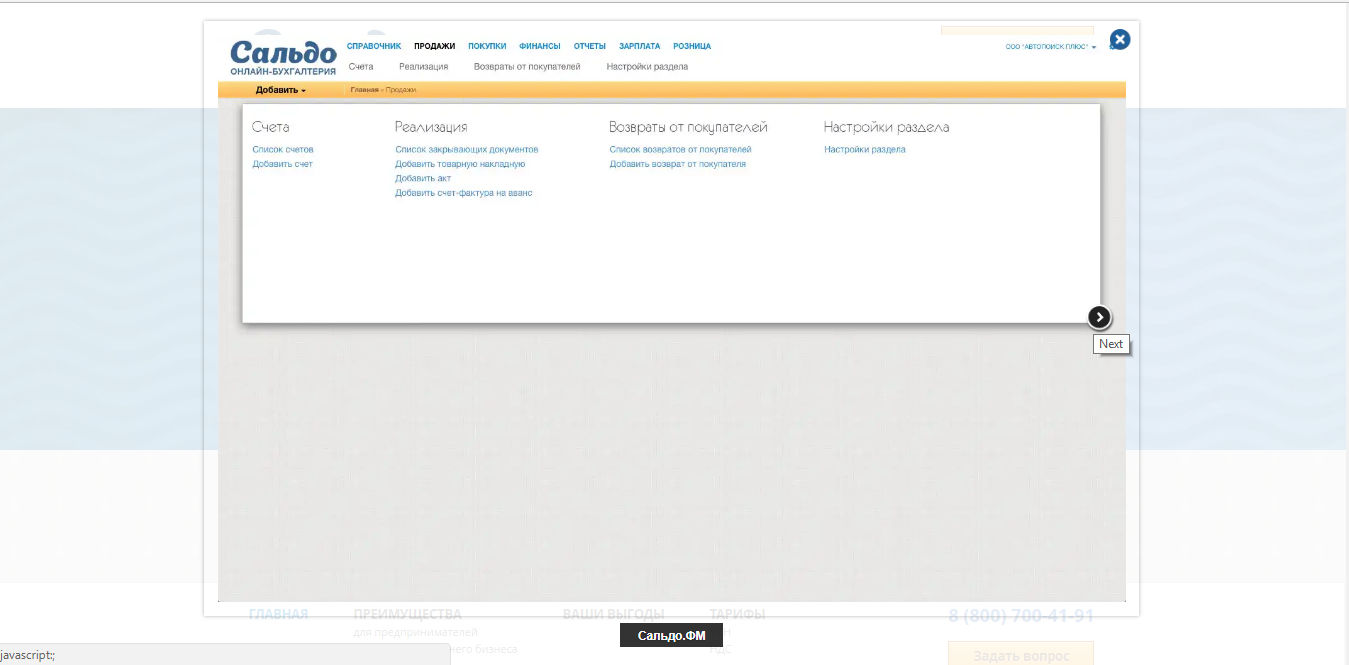Click the Продажи breadcrumb text
This screenshot has width=1349, height=665.
point(401,90)
